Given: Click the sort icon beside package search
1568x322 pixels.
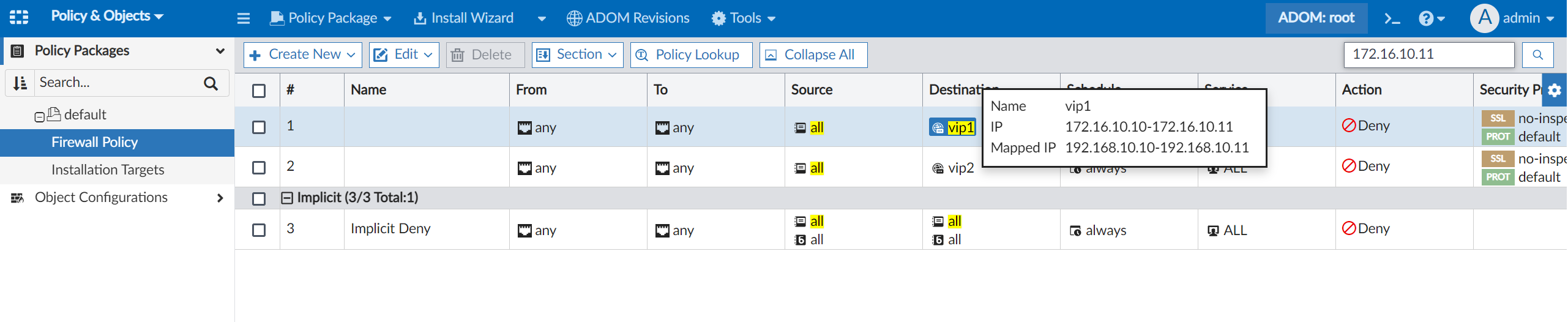Looking at the screenshot, I should [20, 83].
